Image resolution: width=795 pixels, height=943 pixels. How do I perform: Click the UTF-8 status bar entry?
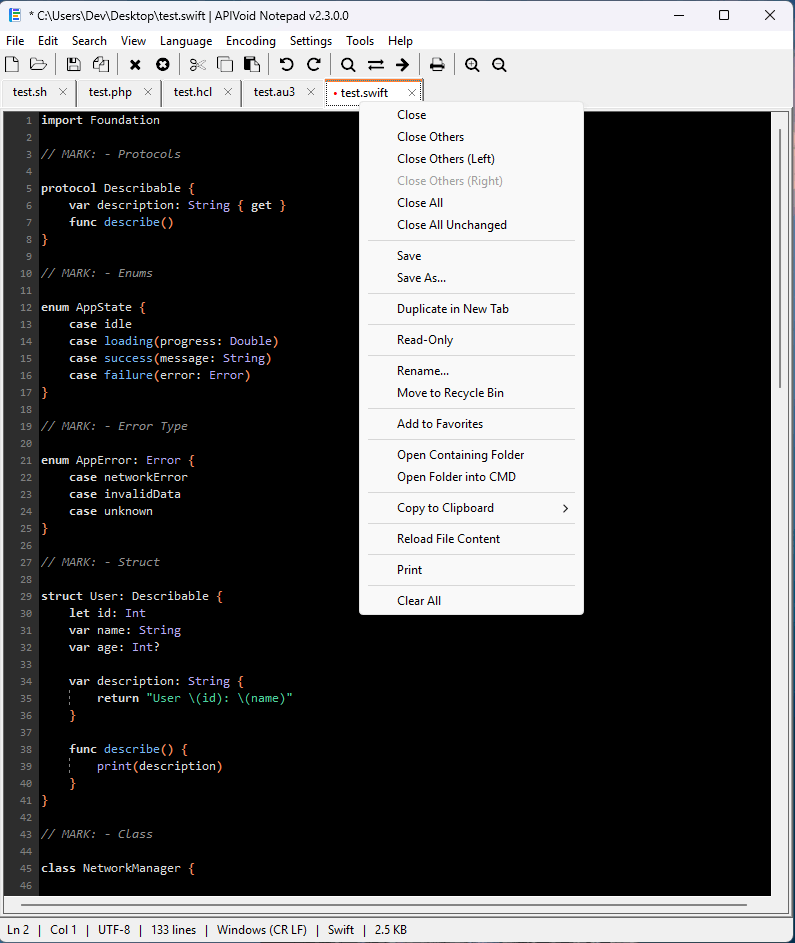point(114,930)
